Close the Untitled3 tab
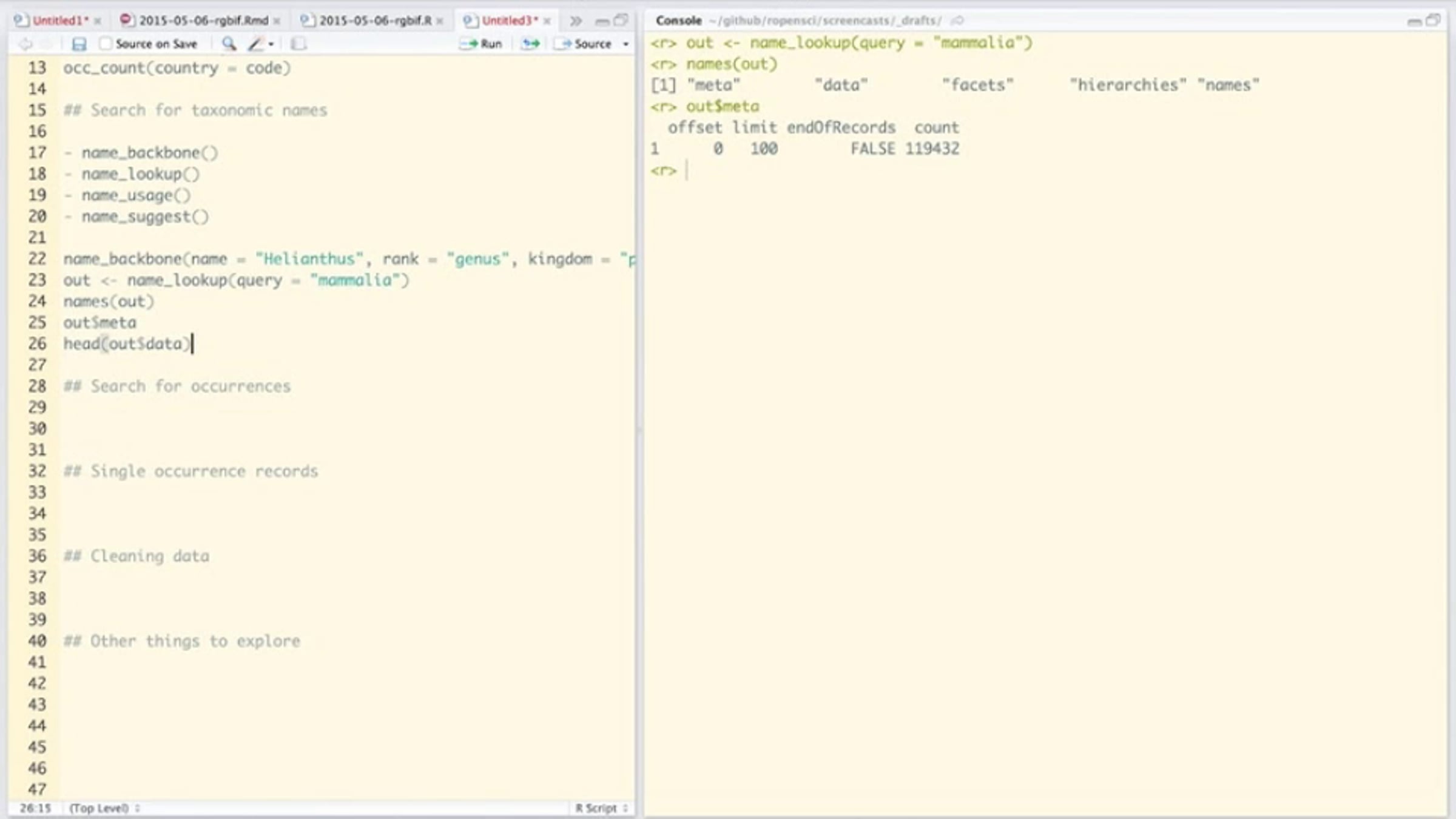The height and width of the screenshot is (819, 1456). pos(547,21)
